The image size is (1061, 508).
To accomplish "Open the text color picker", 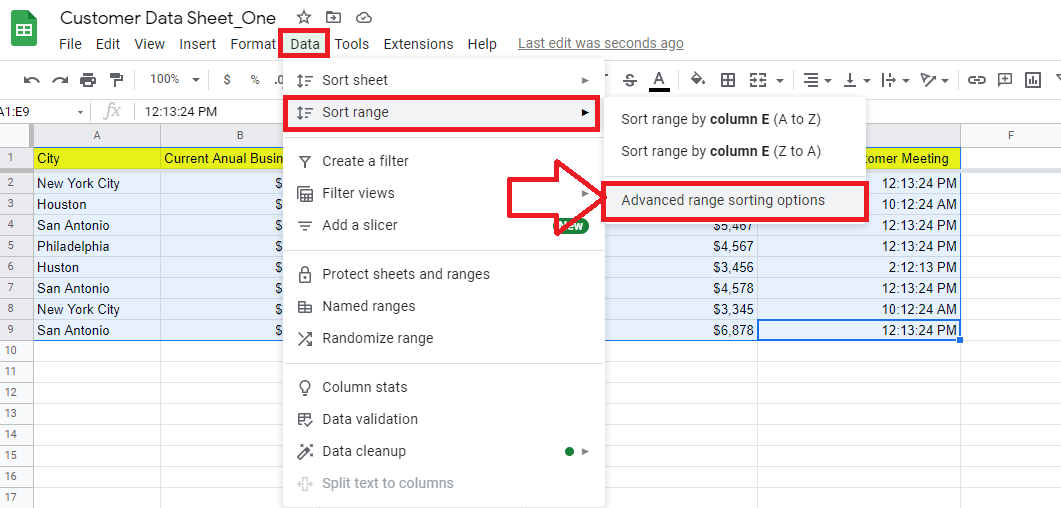I will click(x=658, y=80).
